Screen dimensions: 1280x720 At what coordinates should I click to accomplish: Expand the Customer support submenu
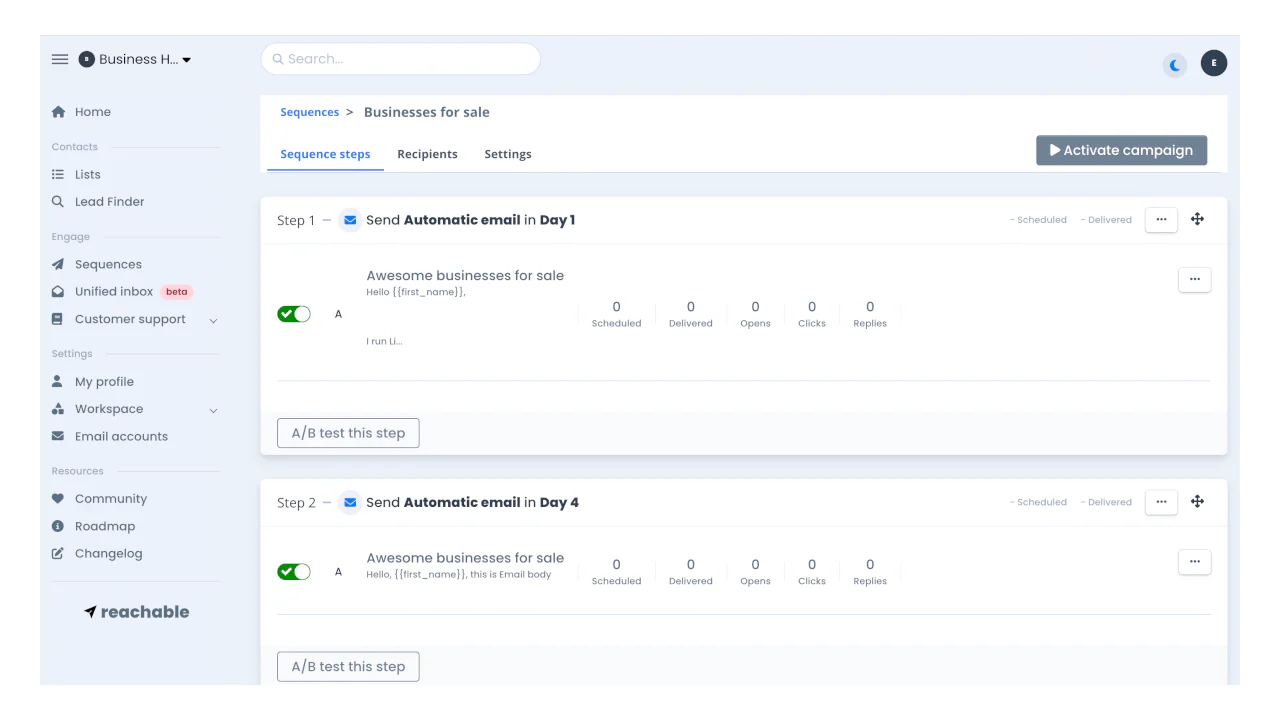[213, 320]
